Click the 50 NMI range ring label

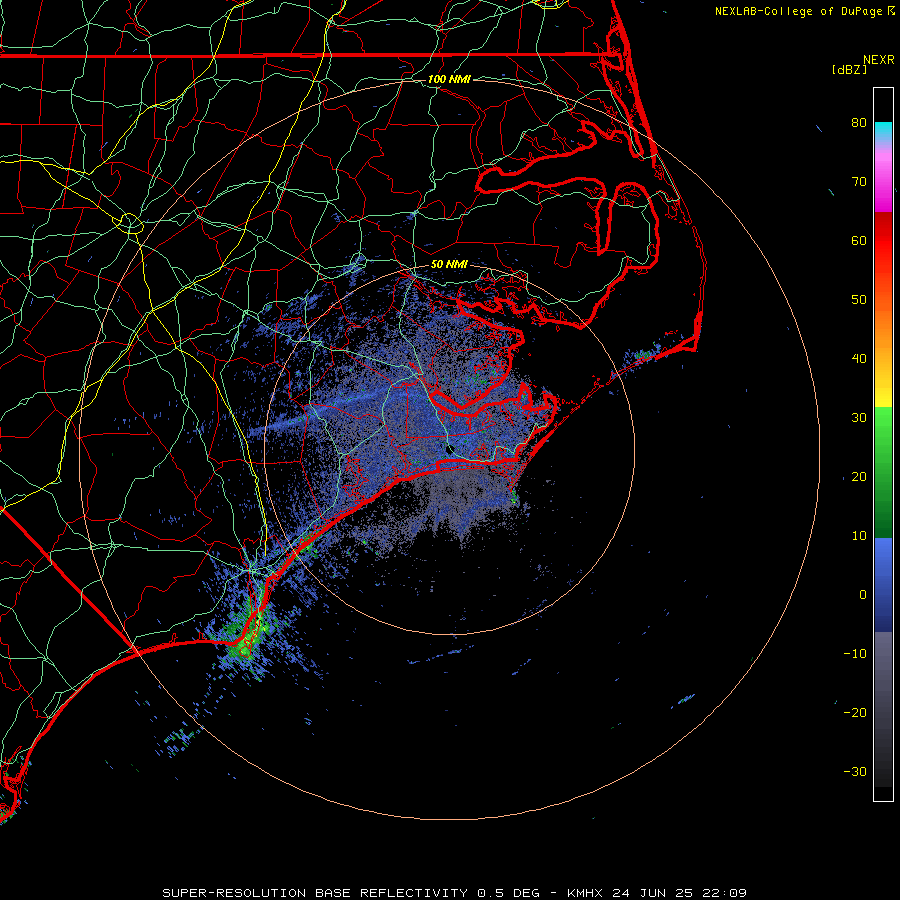point(449,264)
